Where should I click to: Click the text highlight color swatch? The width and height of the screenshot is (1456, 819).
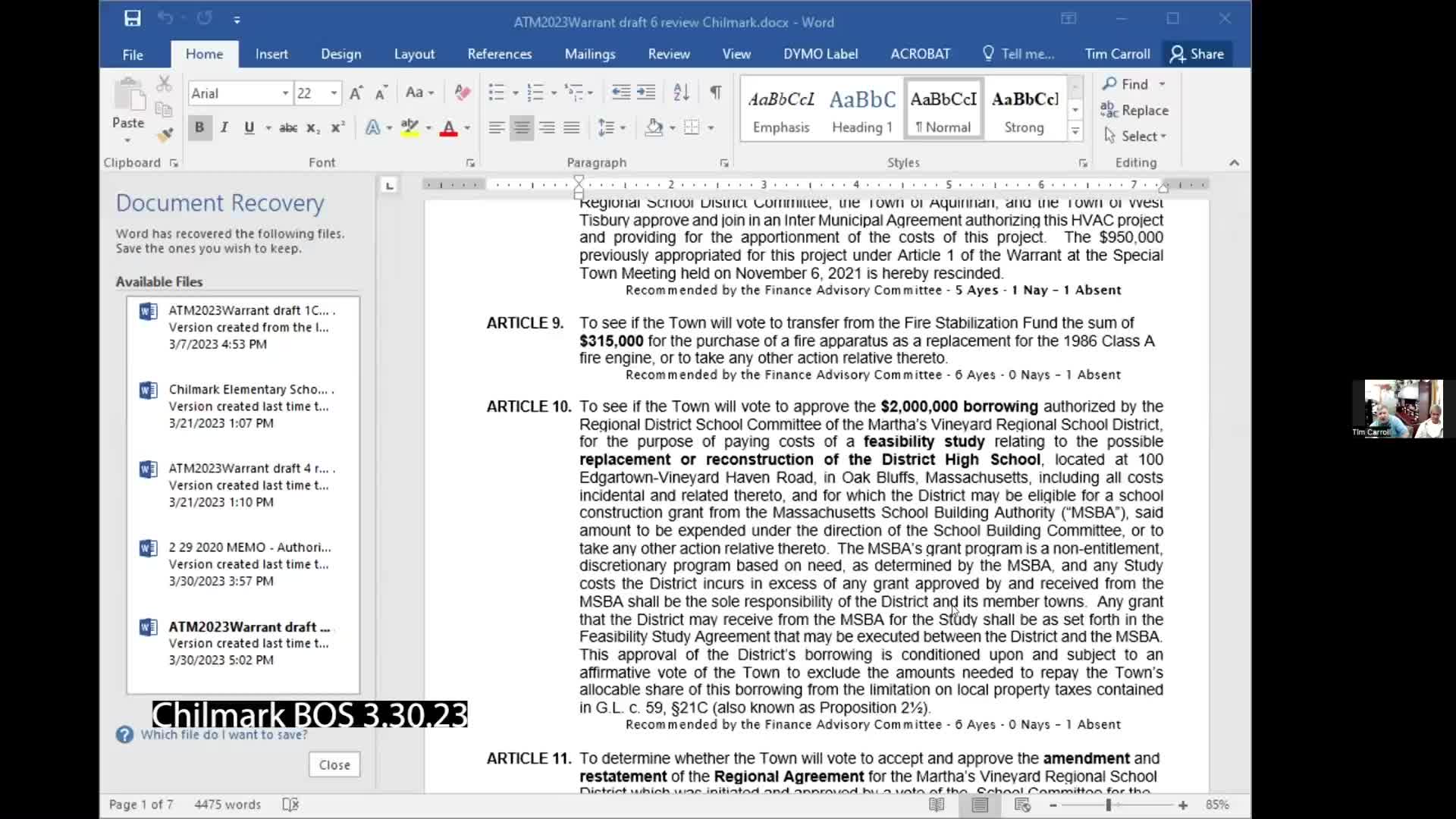410,128
